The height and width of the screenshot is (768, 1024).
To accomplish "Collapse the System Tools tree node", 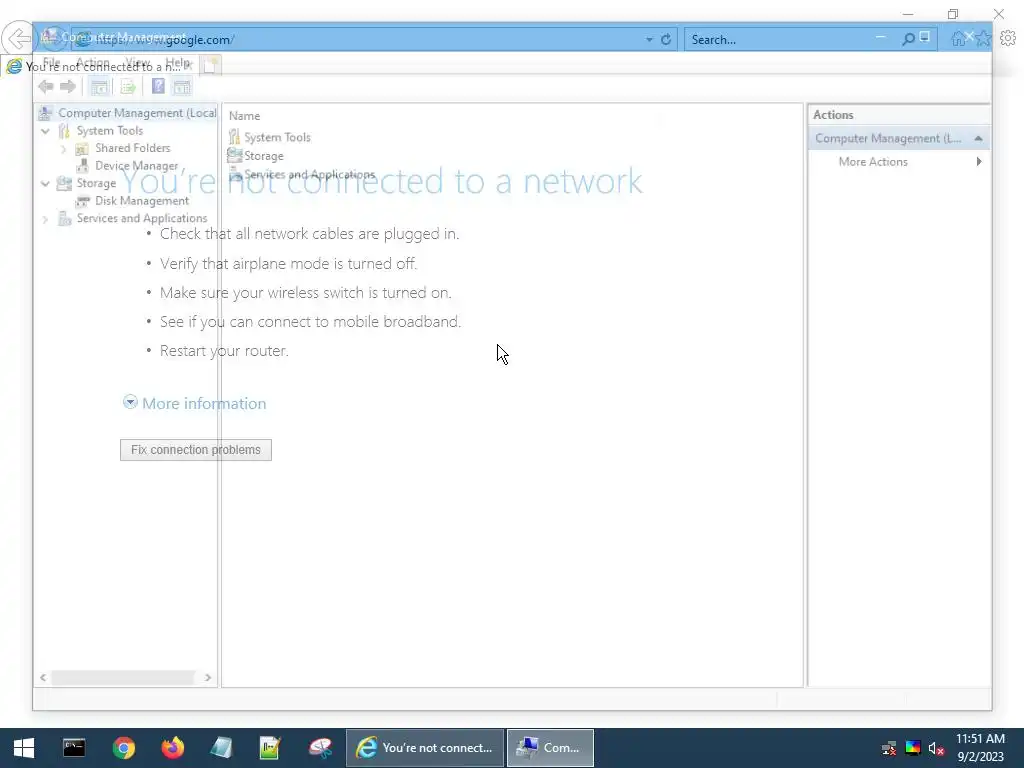I will click(45, 131).
